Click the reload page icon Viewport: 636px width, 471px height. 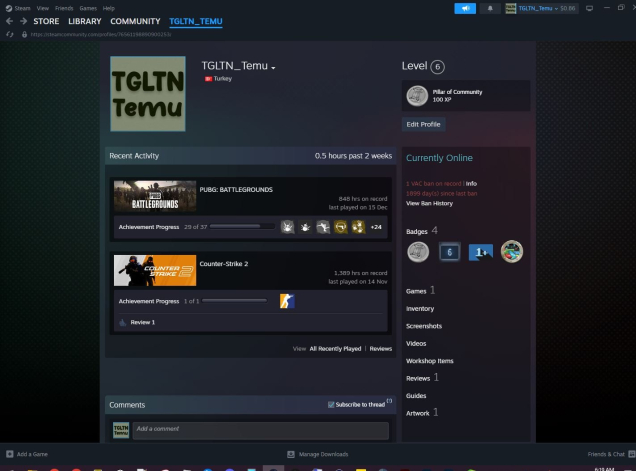pos(9,34)
